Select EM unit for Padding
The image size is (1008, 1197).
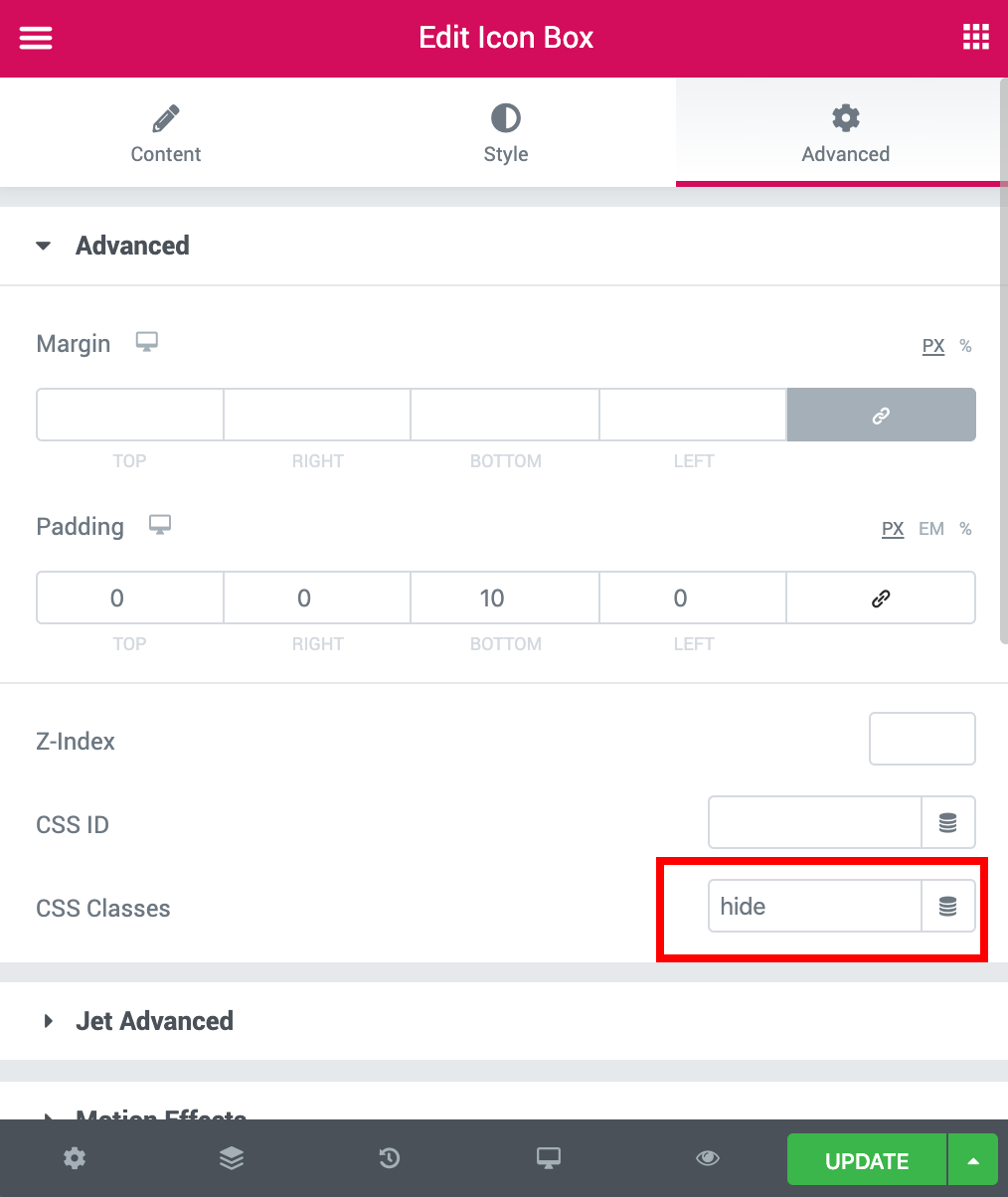(931, 529)
